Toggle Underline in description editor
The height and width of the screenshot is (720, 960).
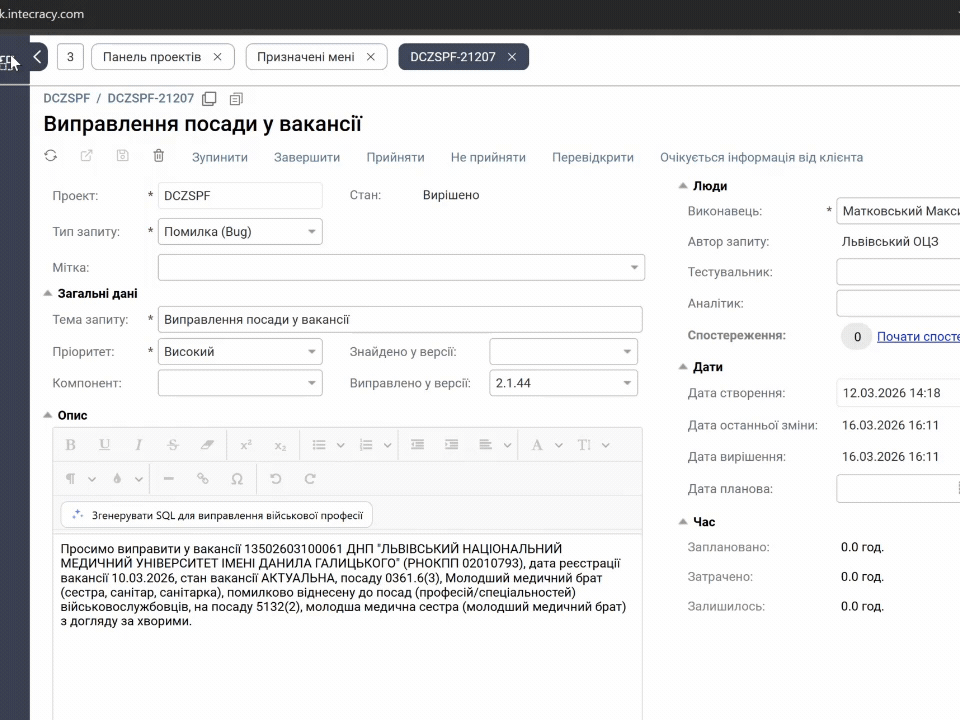coord(105,445)
